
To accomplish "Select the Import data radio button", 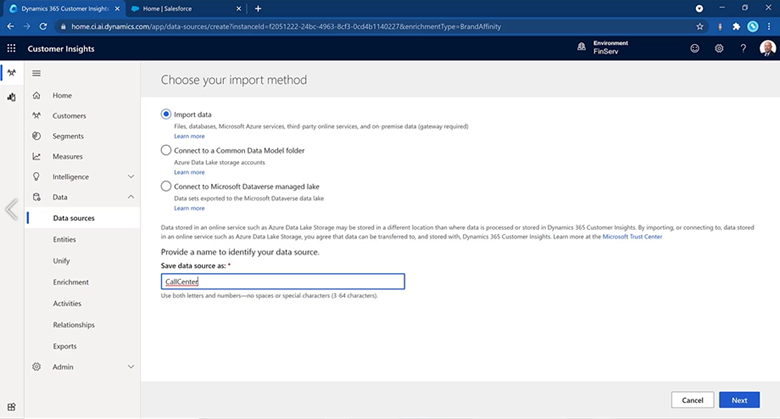I will point(166,114).
